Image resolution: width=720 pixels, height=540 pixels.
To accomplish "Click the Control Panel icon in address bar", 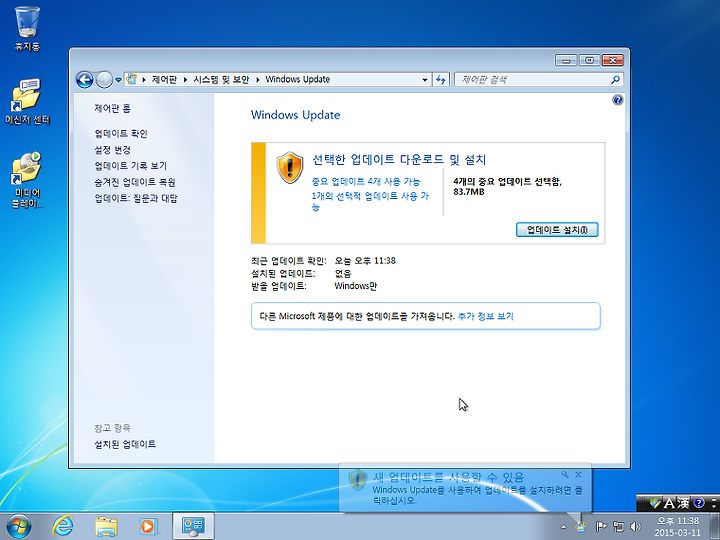I will click(x=131, y=79).
